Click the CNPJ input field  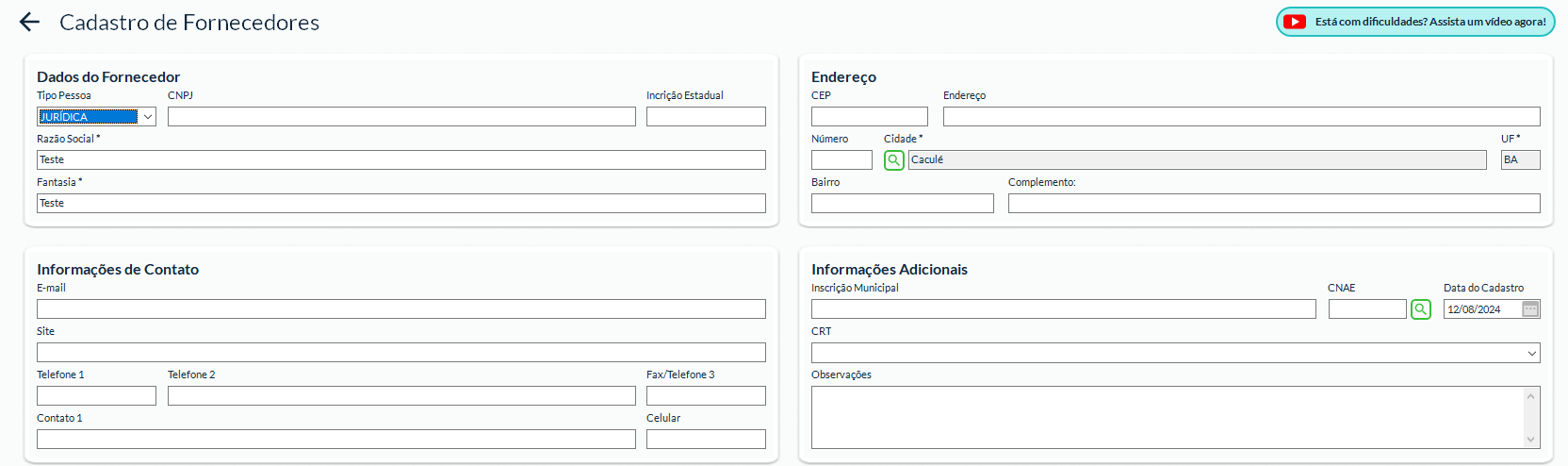pos(401,117)
